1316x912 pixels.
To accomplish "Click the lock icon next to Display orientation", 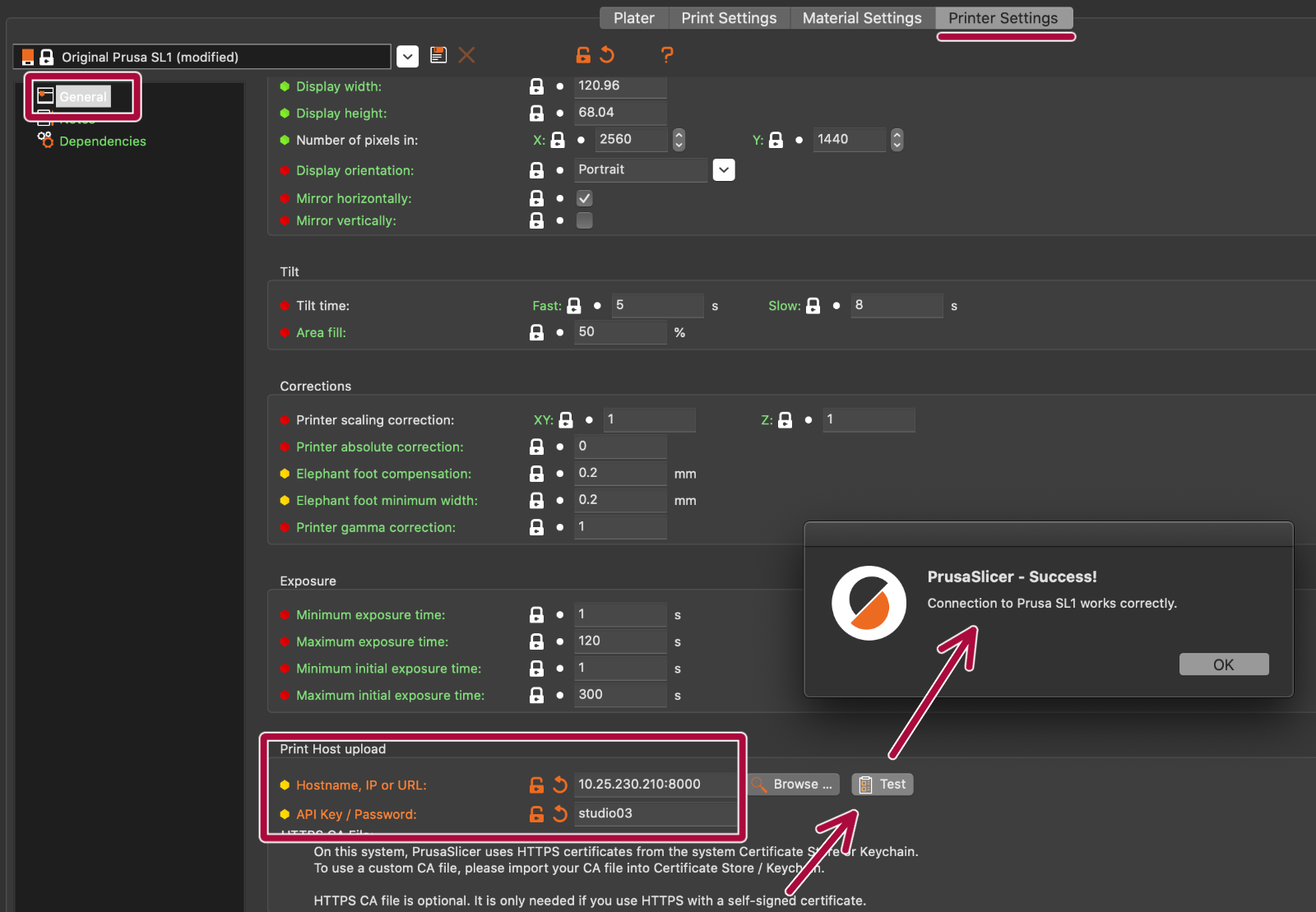I will click(x=536, y=170).
